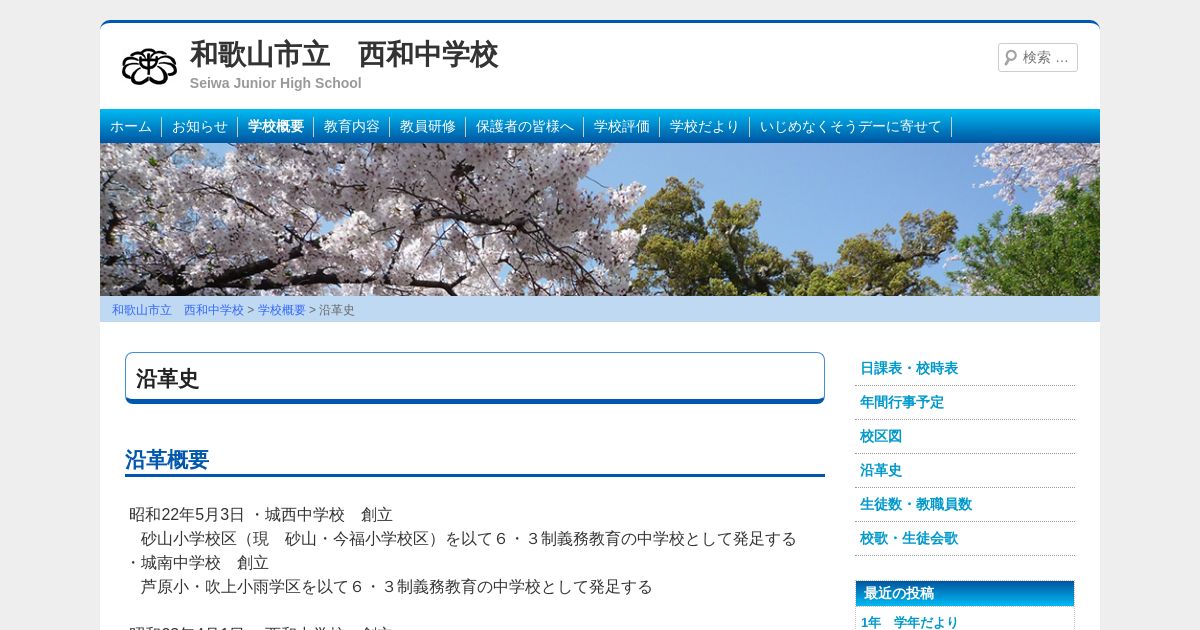Screen dimensions: 1200x630
Task: Click the school crest logo icon
Action: pyautogui.click(x=149, y=66)
